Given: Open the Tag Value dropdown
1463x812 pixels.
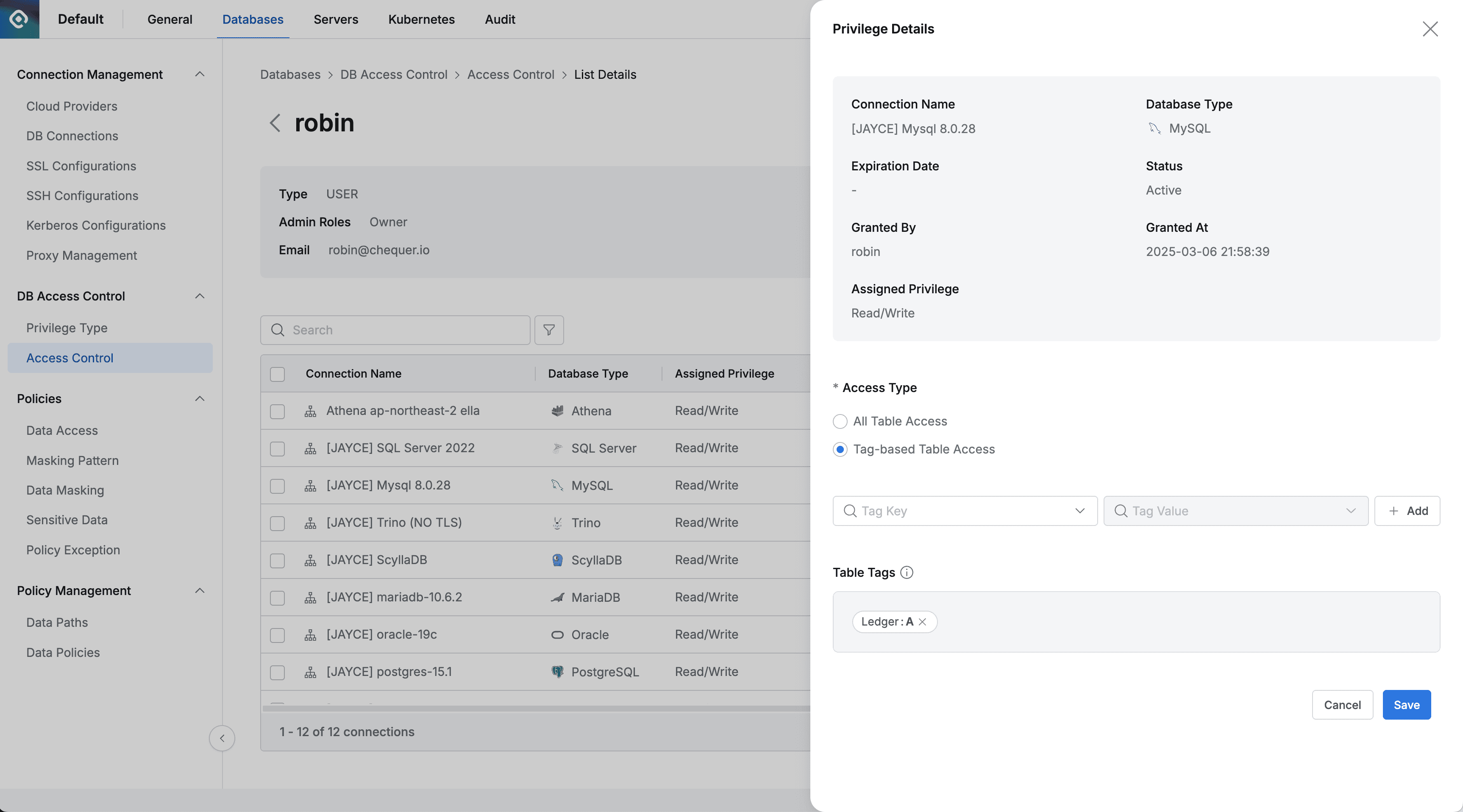Looking at the screenshot, I should point(1235,511).
